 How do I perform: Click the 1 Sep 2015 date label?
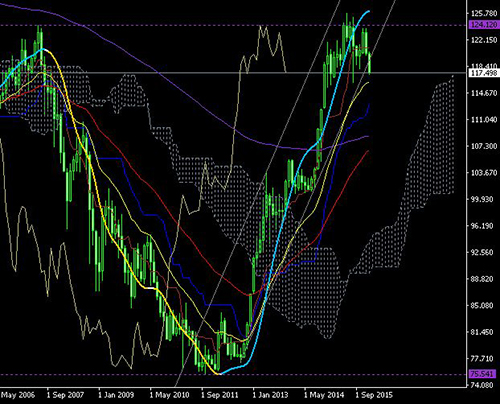374,395
